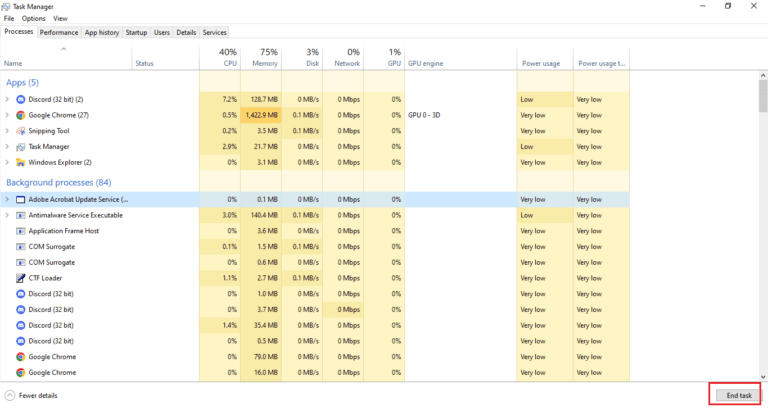The image size is (768, 408).
Task: Click the Fewer details label
Action: 38,395
